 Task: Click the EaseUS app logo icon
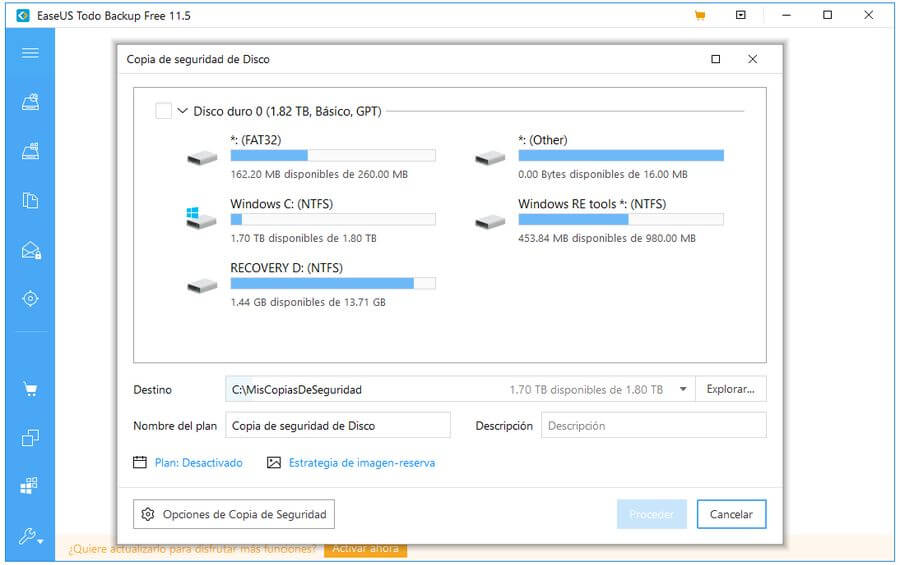tap(23, 16)
